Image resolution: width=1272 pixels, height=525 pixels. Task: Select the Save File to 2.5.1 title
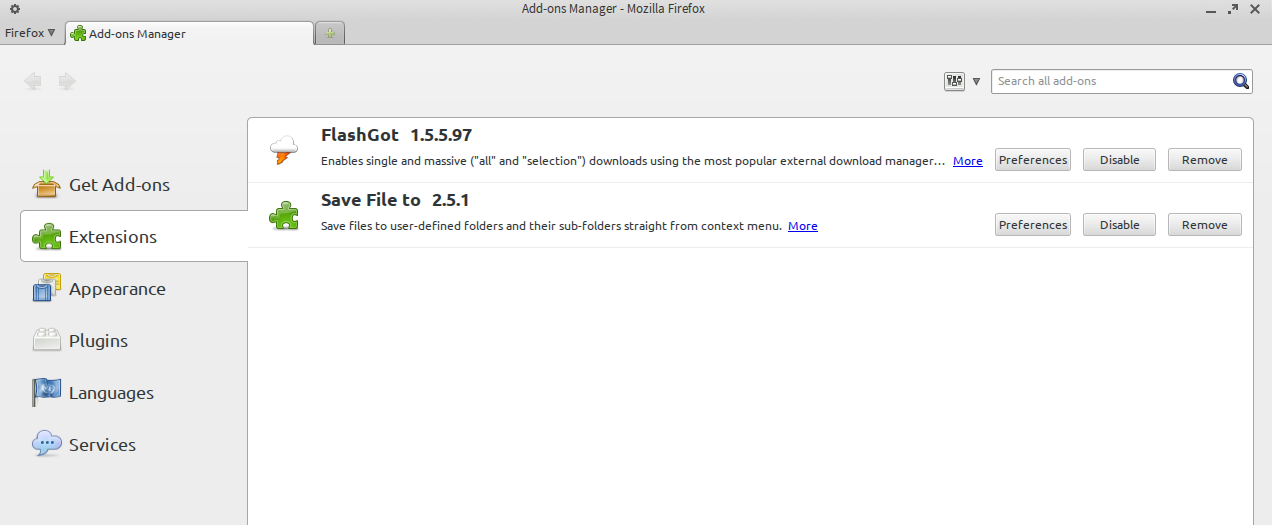[395, 200]
